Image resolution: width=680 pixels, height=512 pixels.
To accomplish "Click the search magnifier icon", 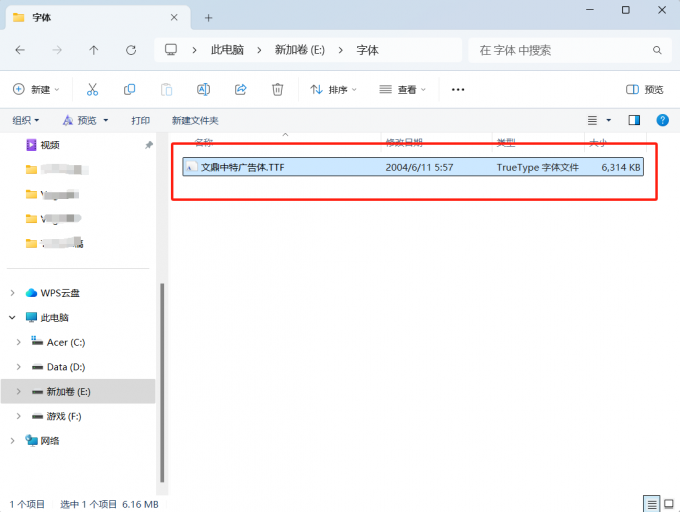I will click(x=657, y=50).
